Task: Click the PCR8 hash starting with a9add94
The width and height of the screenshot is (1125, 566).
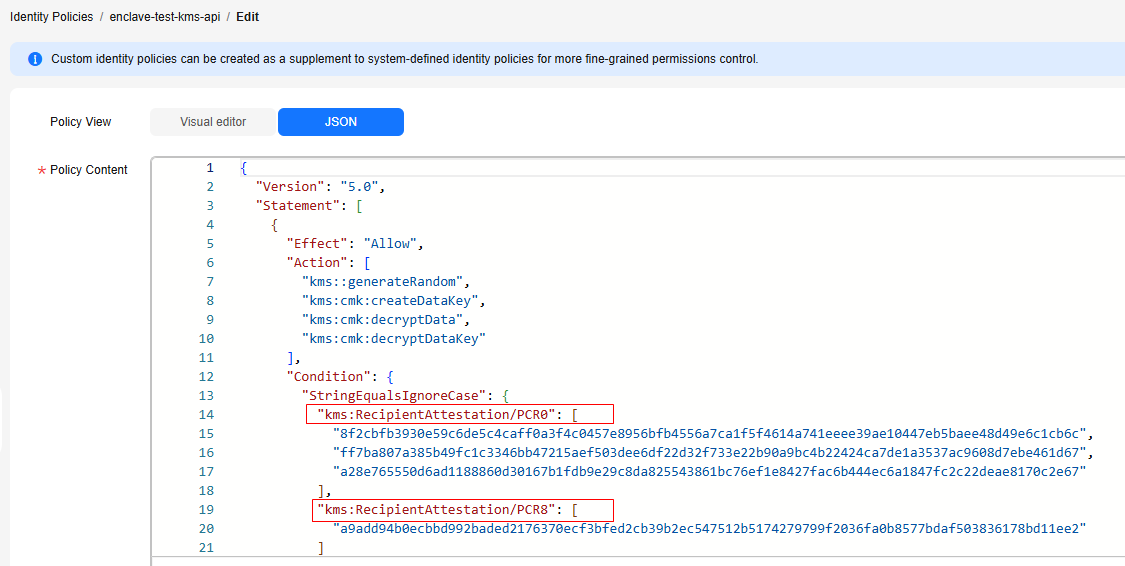Action: coord(708,529)
